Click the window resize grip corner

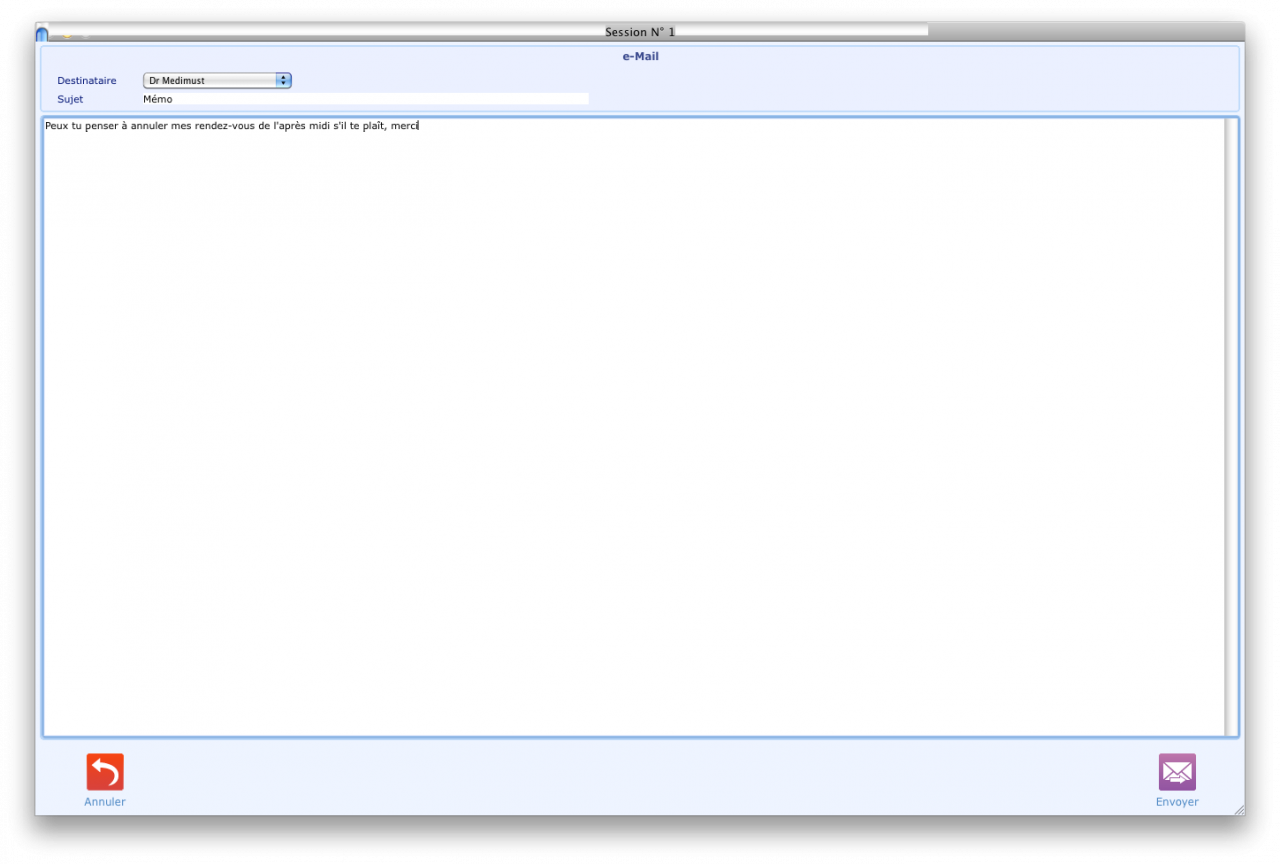[x=1239, y=808]
